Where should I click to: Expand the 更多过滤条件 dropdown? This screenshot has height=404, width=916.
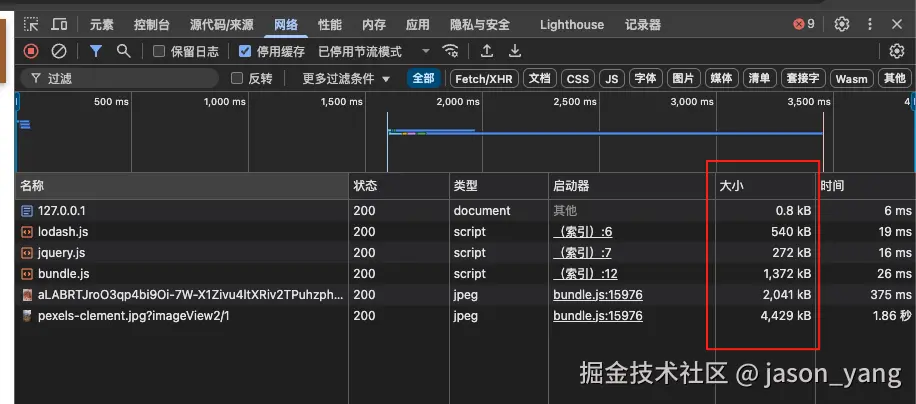[346, 79]
